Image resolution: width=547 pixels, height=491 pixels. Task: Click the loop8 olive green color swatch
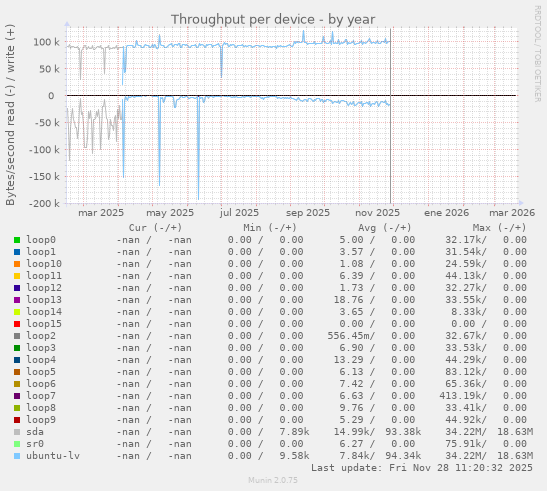[17, 408]
